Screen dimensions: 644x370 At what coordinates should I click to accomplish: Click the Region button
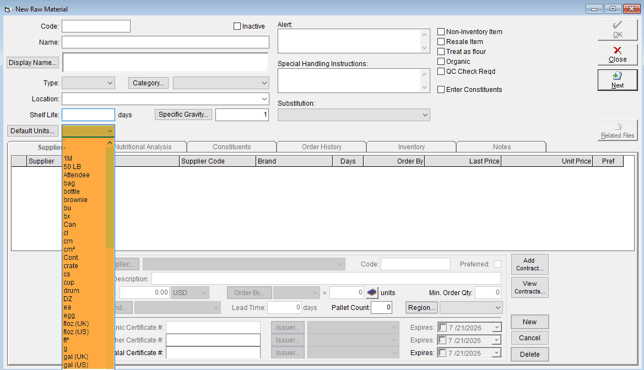pos(421,308)
